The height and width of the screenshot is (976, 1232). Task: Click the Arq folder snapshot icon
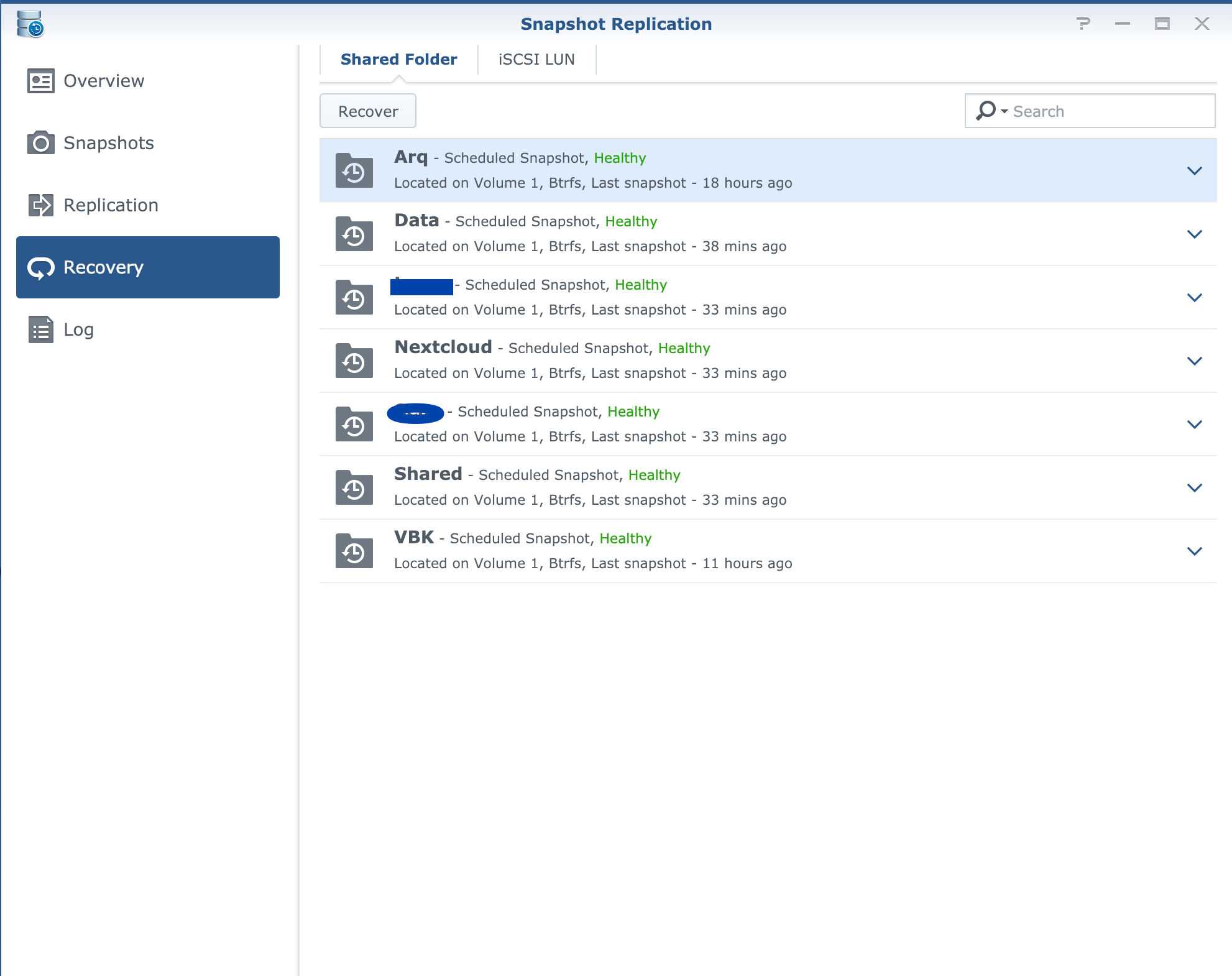coord(354,170)
